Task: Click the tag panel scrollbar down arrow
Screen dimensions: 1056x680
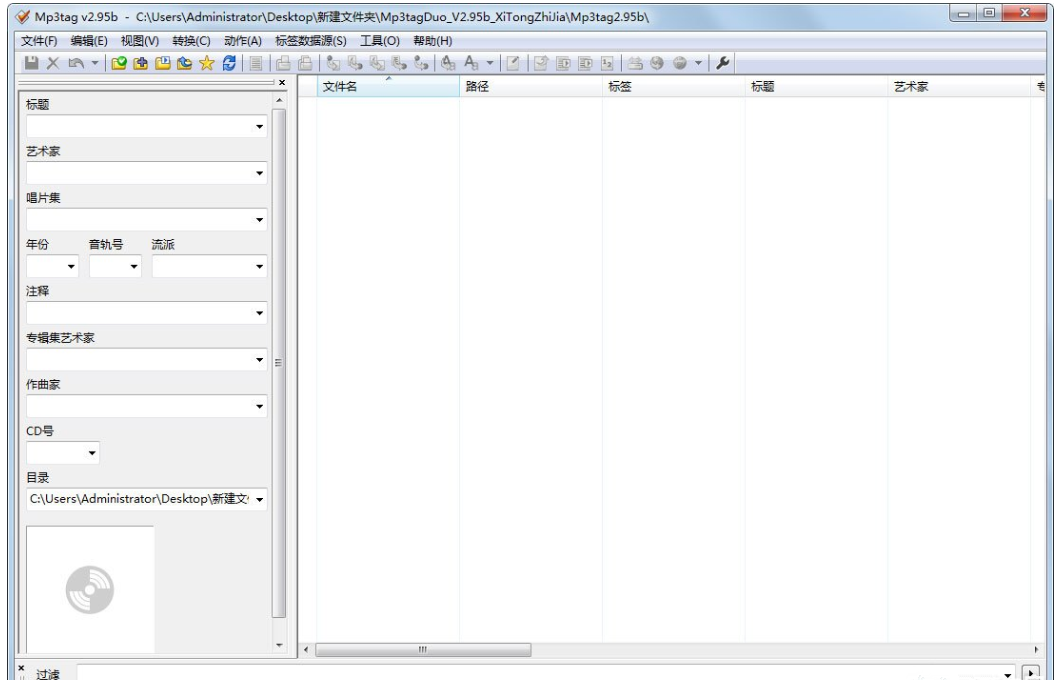Action: coord(279,646)
